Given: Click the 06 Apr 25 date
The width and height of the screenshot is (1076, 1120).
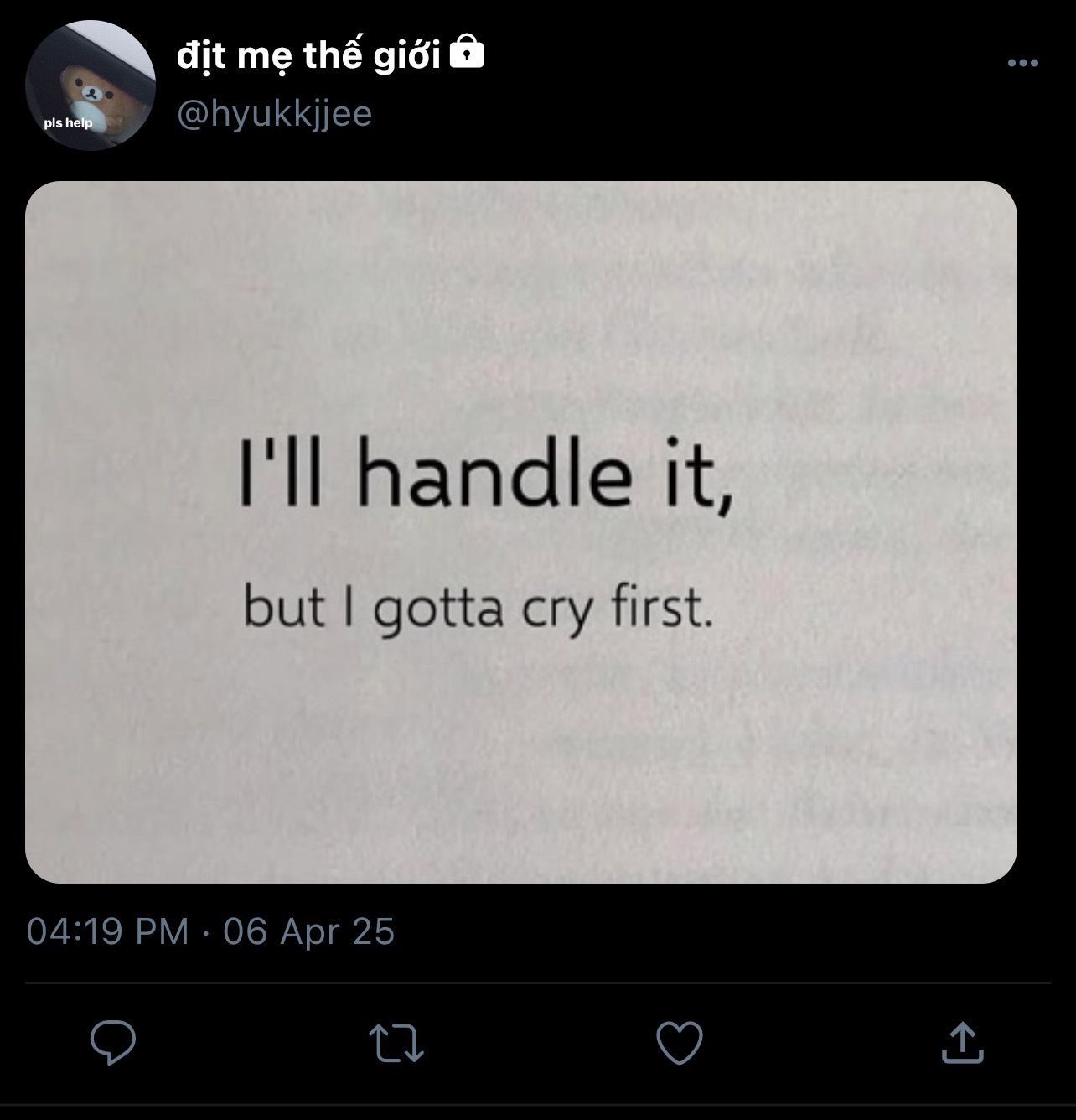Looking at the screenshot, I should click(308, 931).
